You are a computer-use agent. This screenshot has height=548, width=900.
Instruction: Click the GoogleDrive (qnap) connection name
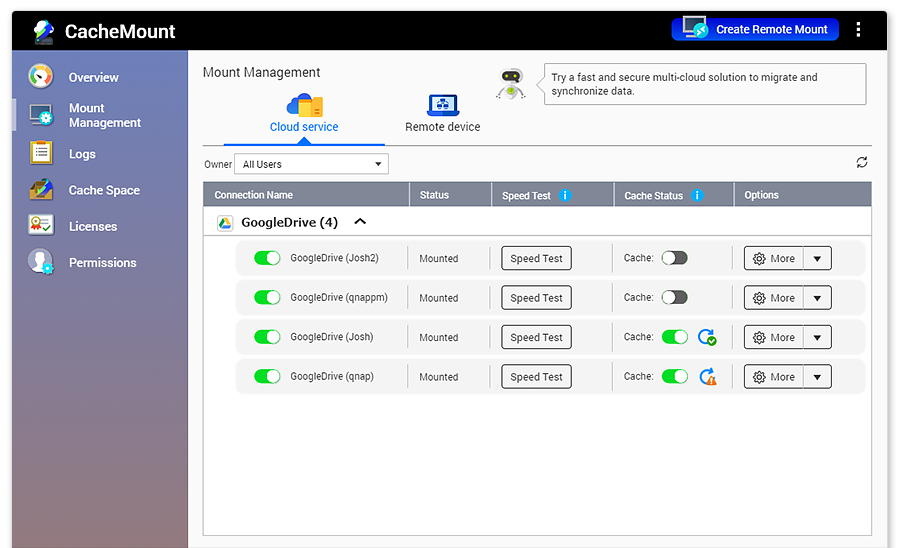332,376
